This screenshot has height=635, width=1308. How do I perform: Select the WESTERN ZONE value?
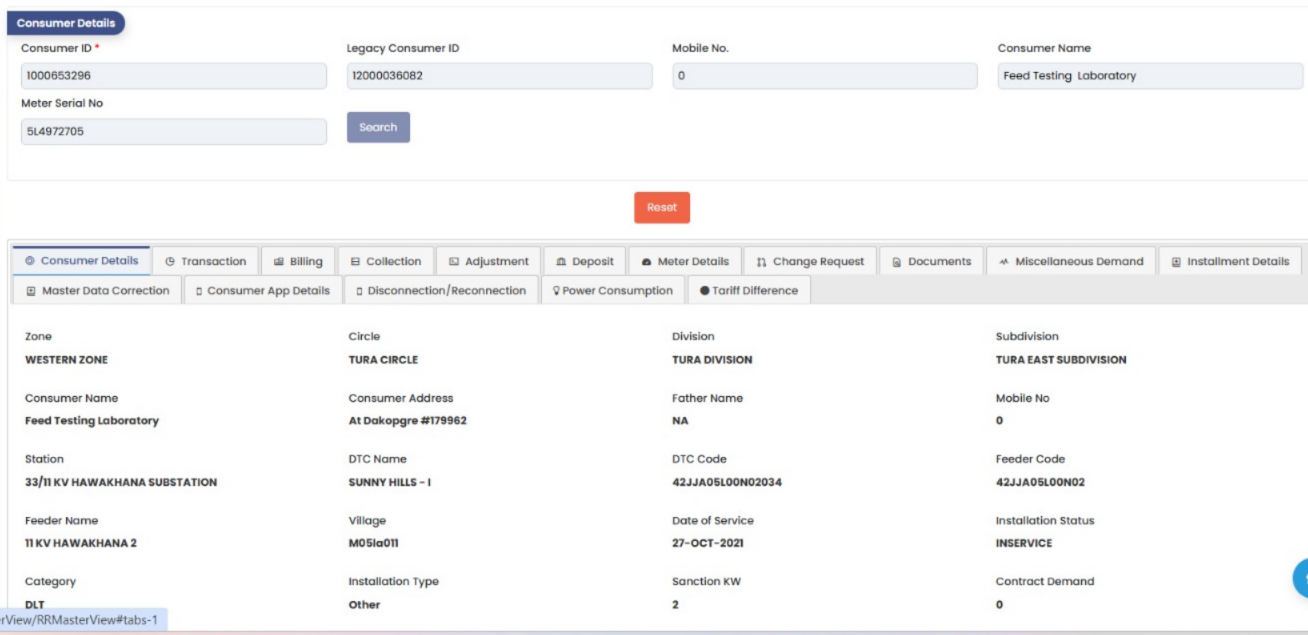click(x=66, y=360)
